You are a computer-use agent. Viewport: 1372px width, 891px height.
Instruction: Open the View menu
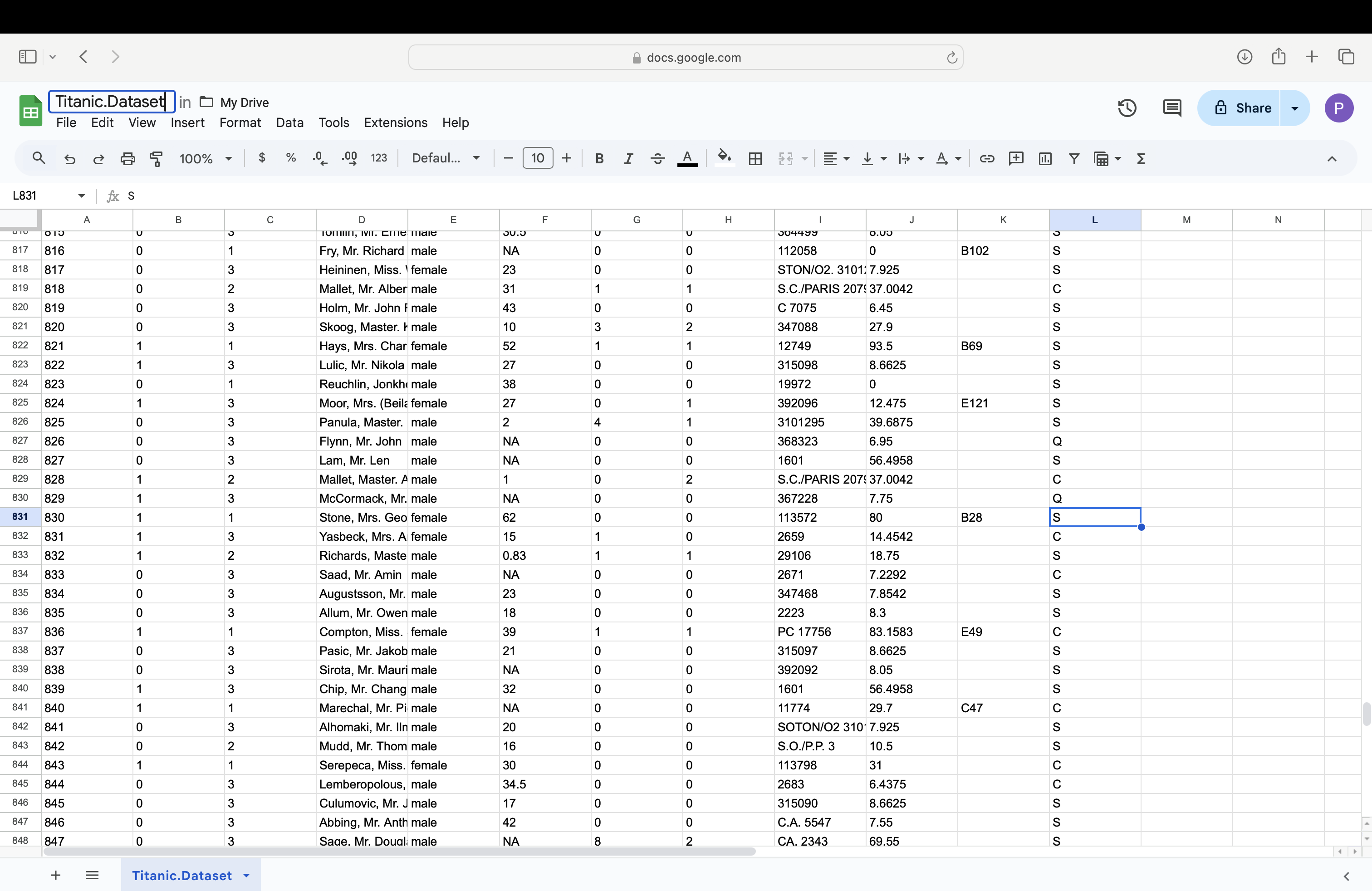point(142,122)
